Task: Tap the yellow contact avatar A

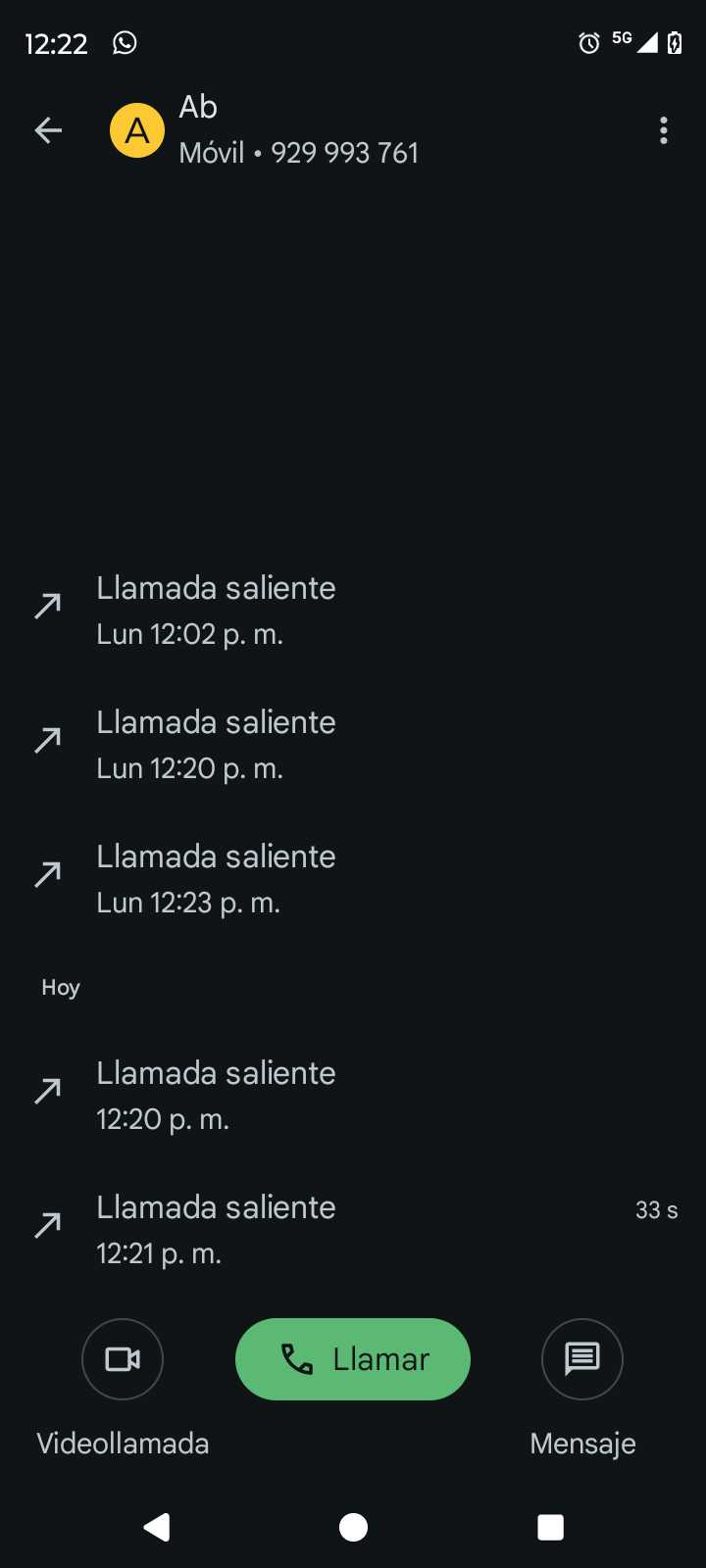Action: 137,130
